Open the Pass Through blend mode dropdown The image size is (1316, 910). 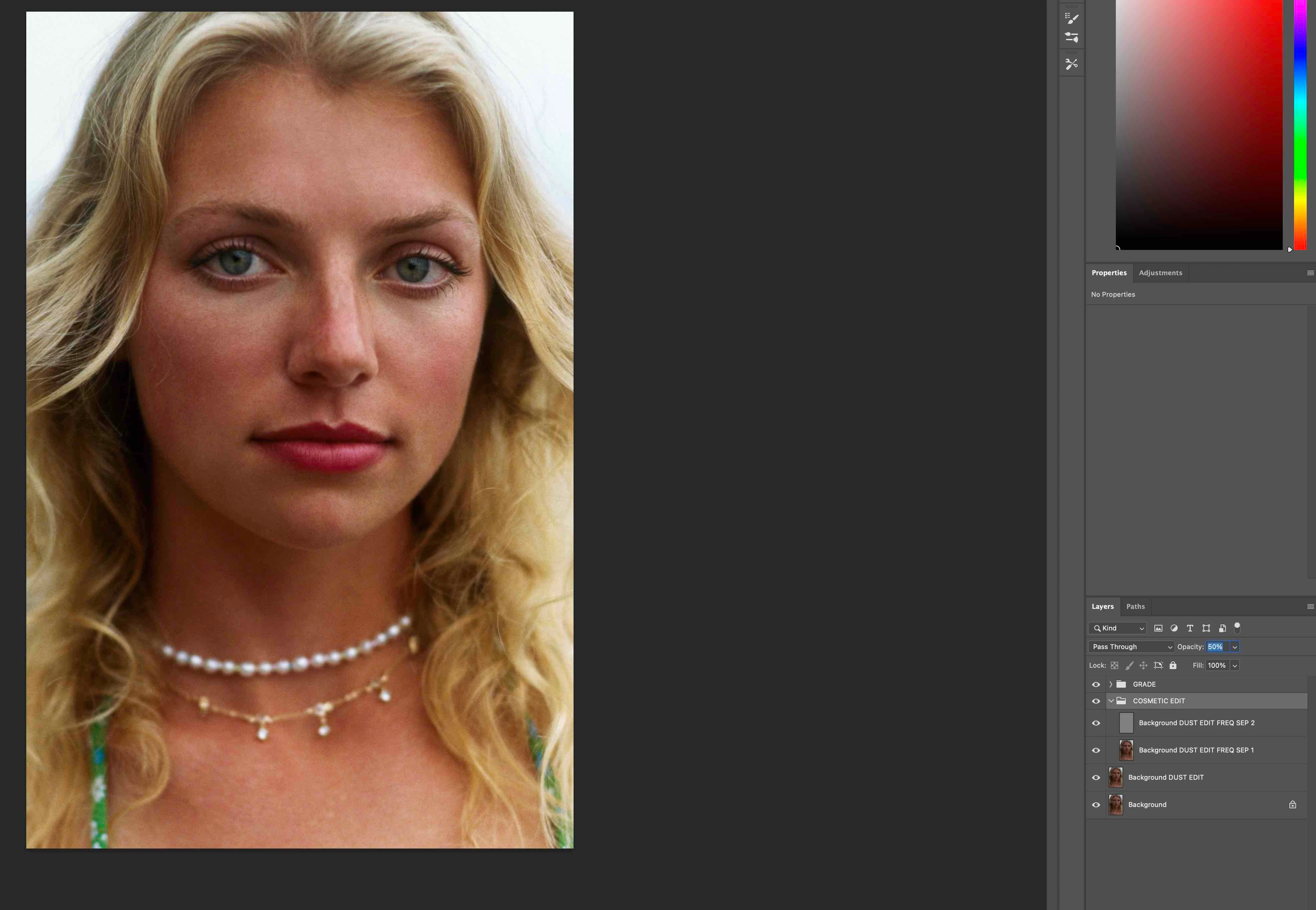(x=1132, y=646)
